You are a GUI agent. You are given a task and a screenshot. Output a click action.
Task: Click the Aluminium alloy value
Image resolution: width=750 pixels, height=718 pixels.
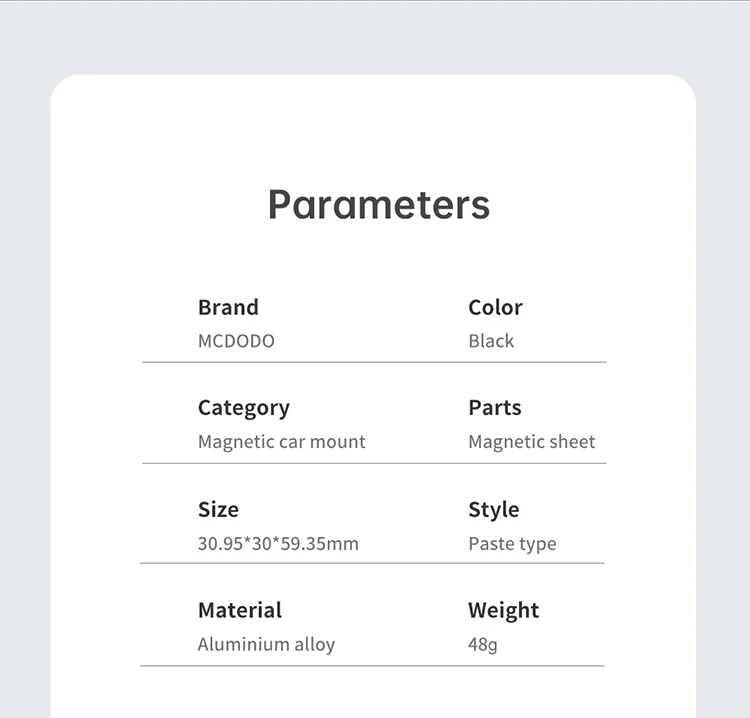[266, 645]
